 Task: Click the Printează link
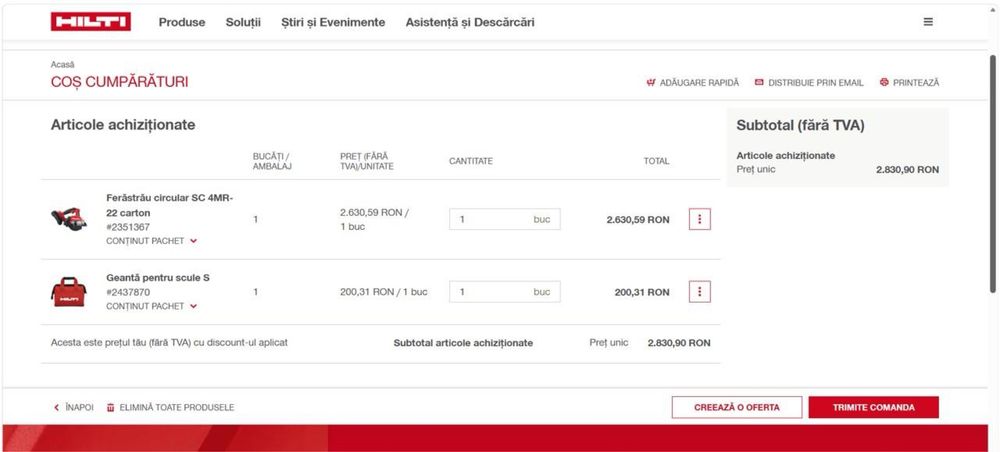click(916, 83)
